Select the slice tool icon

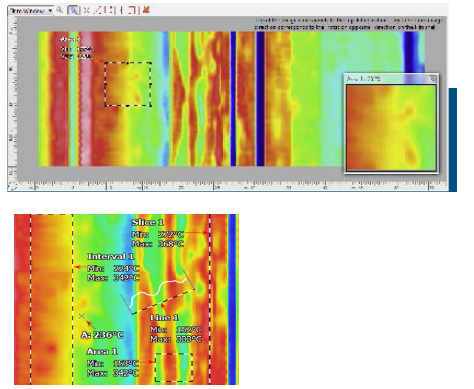tap(132, 10)
